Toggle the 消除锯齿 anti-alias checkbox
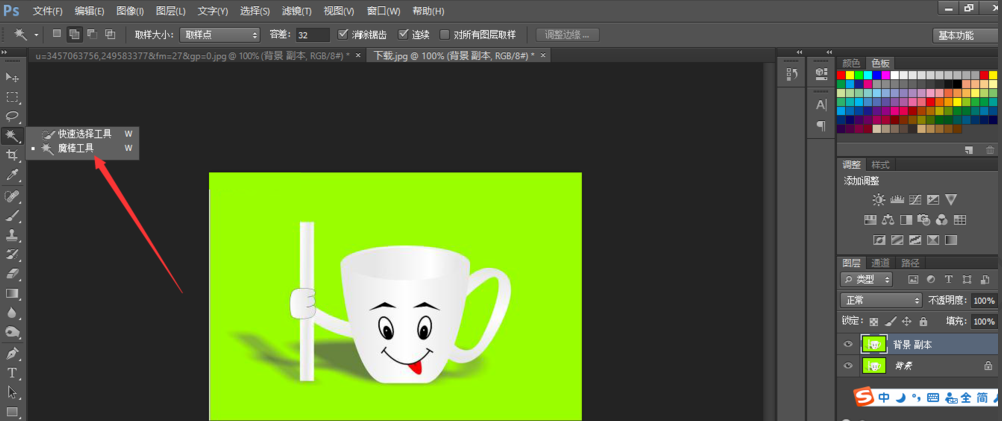 344,34
